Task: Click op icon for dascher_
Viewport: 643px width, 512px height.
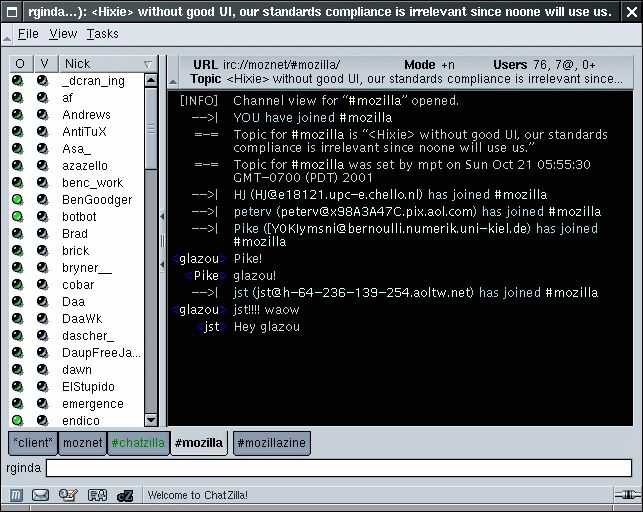Action: click(x=18, y=335)
